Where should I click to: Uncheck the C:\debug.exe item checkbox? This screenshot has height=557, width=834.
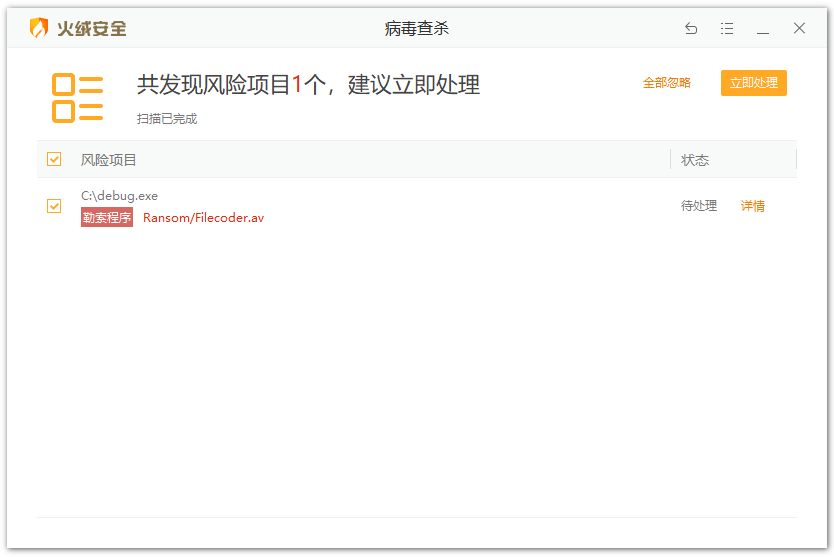(x=54, y=206)
